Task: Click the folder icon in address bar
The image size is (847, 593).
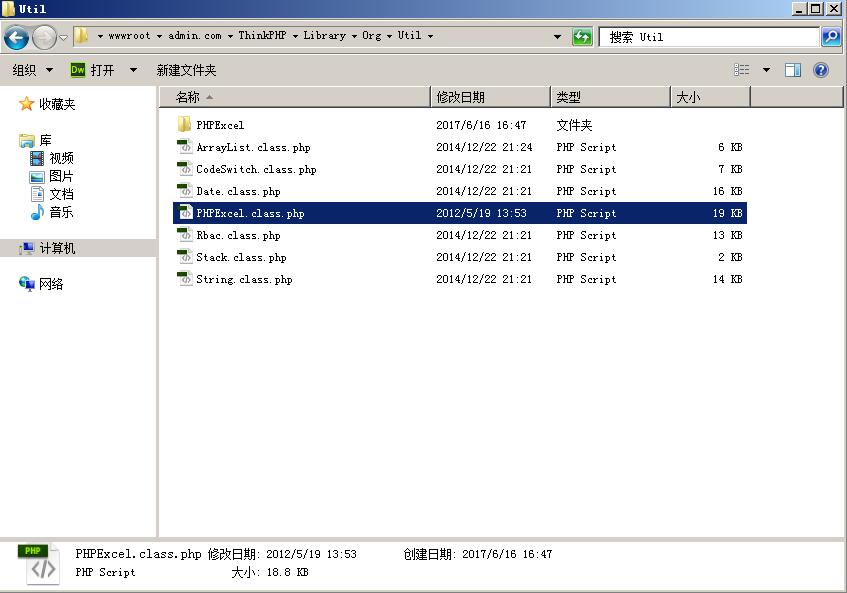Action: [x=81, y=36]
